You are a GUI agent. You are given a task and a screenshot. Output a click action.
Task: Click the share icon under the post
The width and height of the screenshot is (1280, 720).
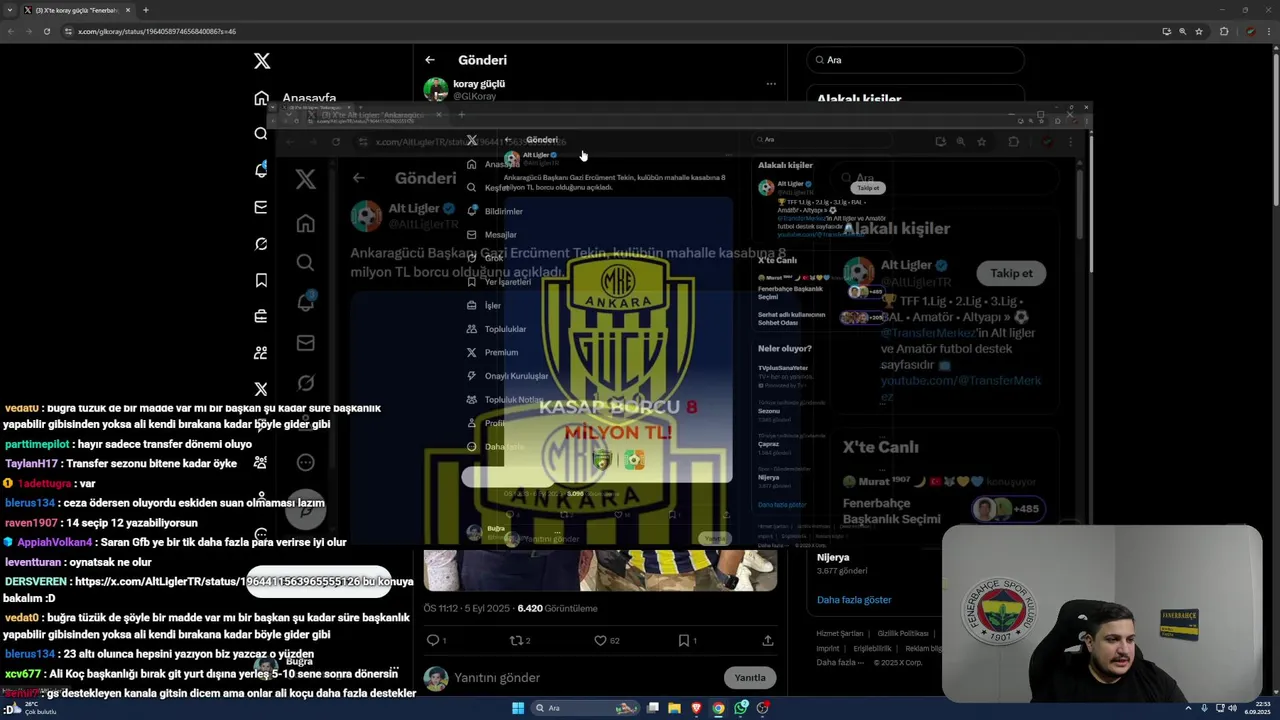768,640
